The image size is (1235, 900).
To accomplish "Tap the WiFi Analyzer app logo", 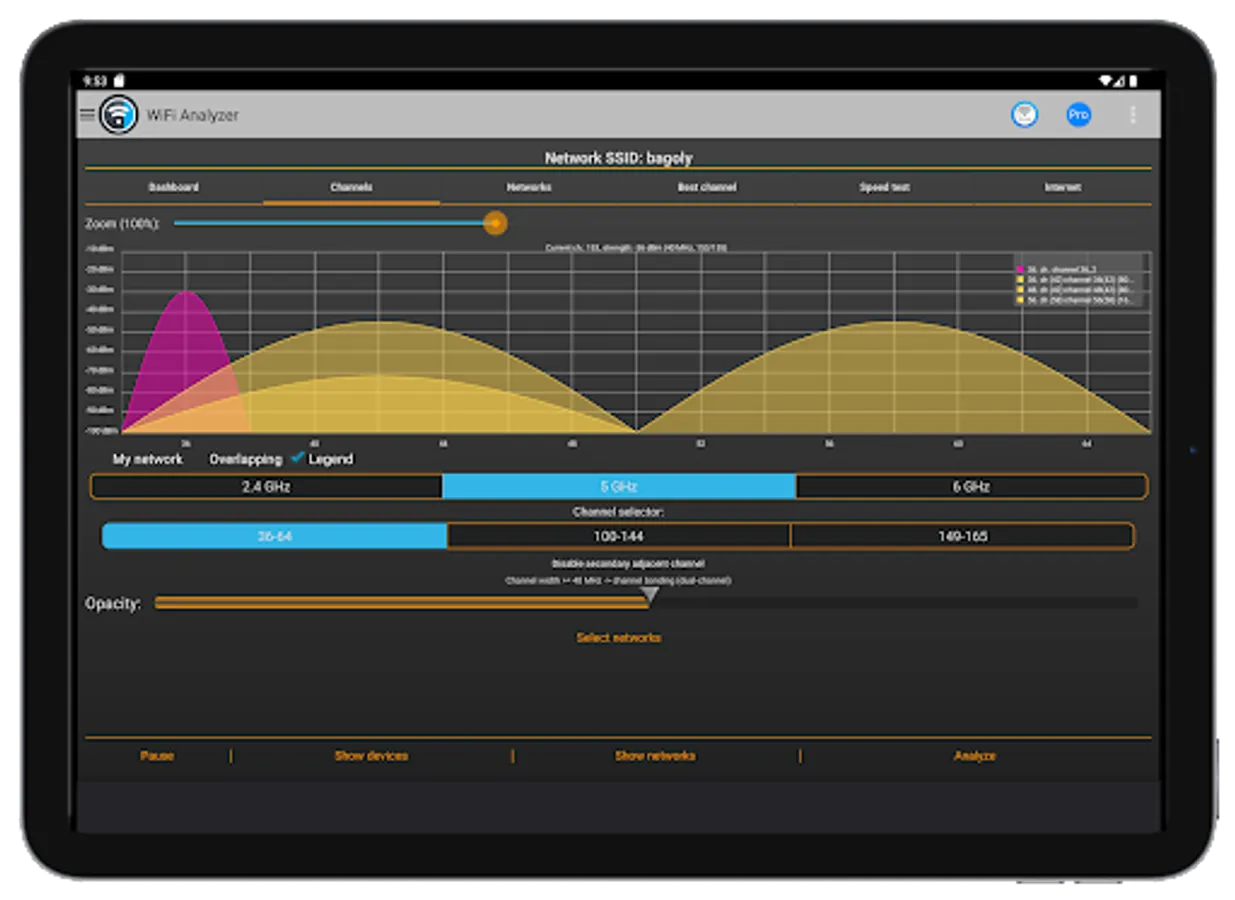I will 118,115.
